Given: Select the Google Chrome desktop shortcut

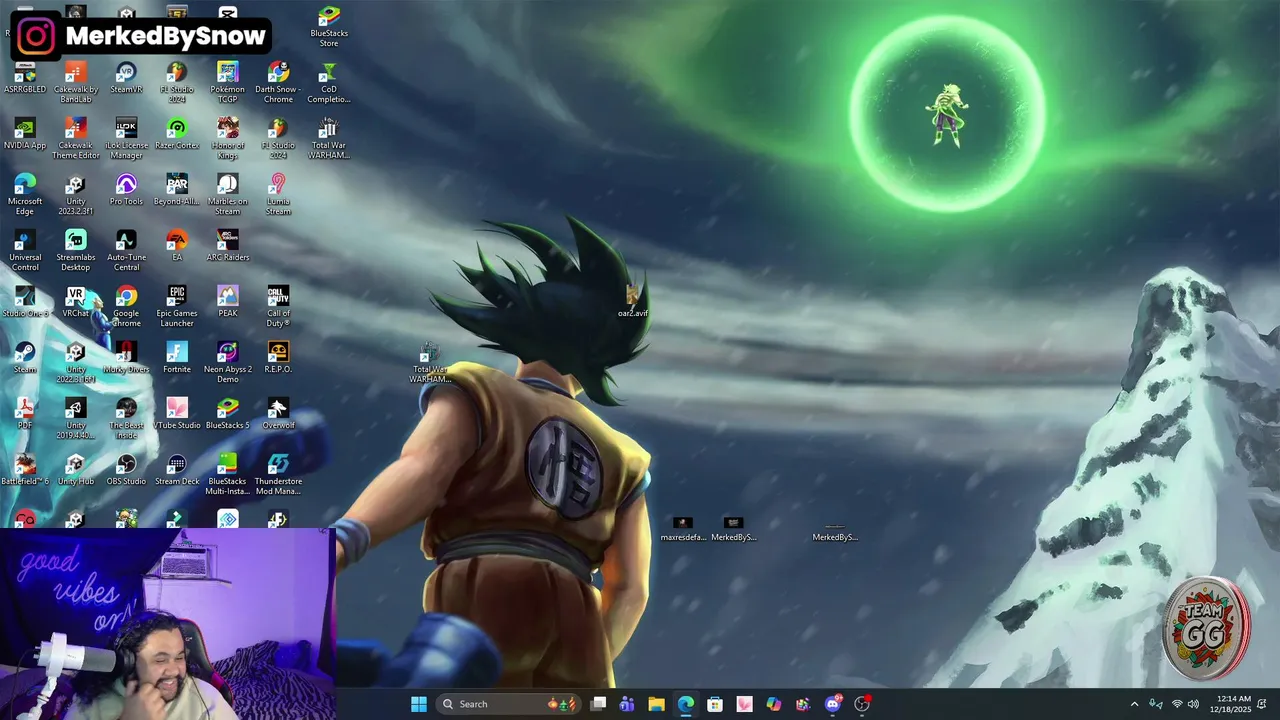Looking at the screenshot, I should [126, 307].
